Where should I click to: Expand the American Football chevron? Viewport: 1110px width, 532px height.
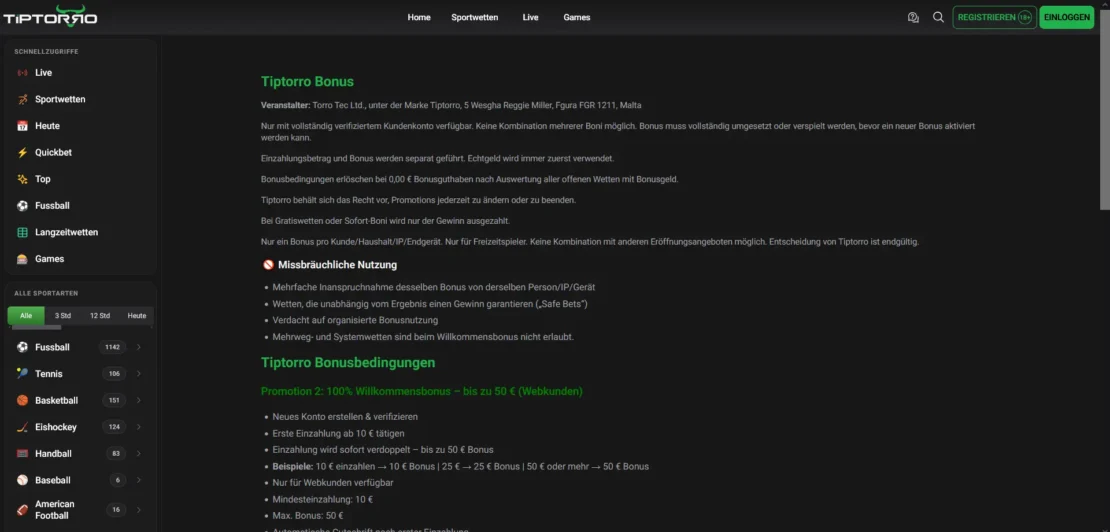pyautogui.click(x=139, y=509)
